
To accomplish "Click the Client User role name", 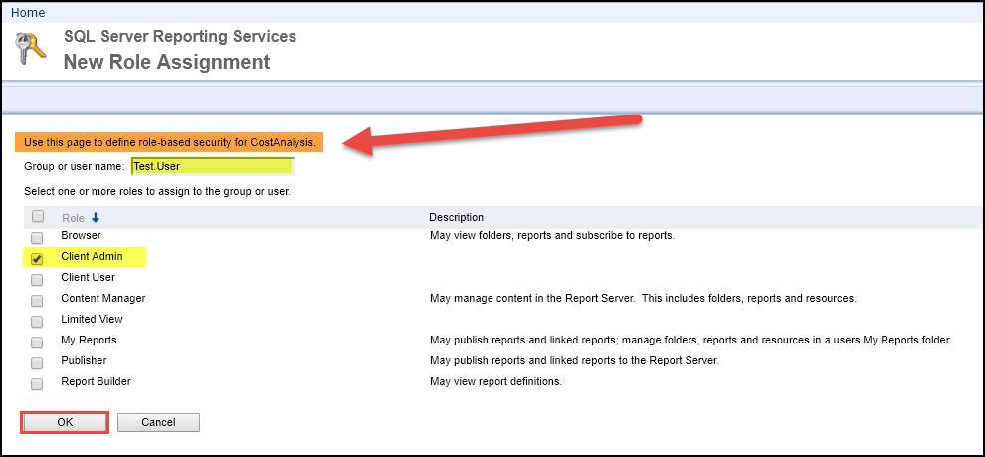I will coord(88,277).
